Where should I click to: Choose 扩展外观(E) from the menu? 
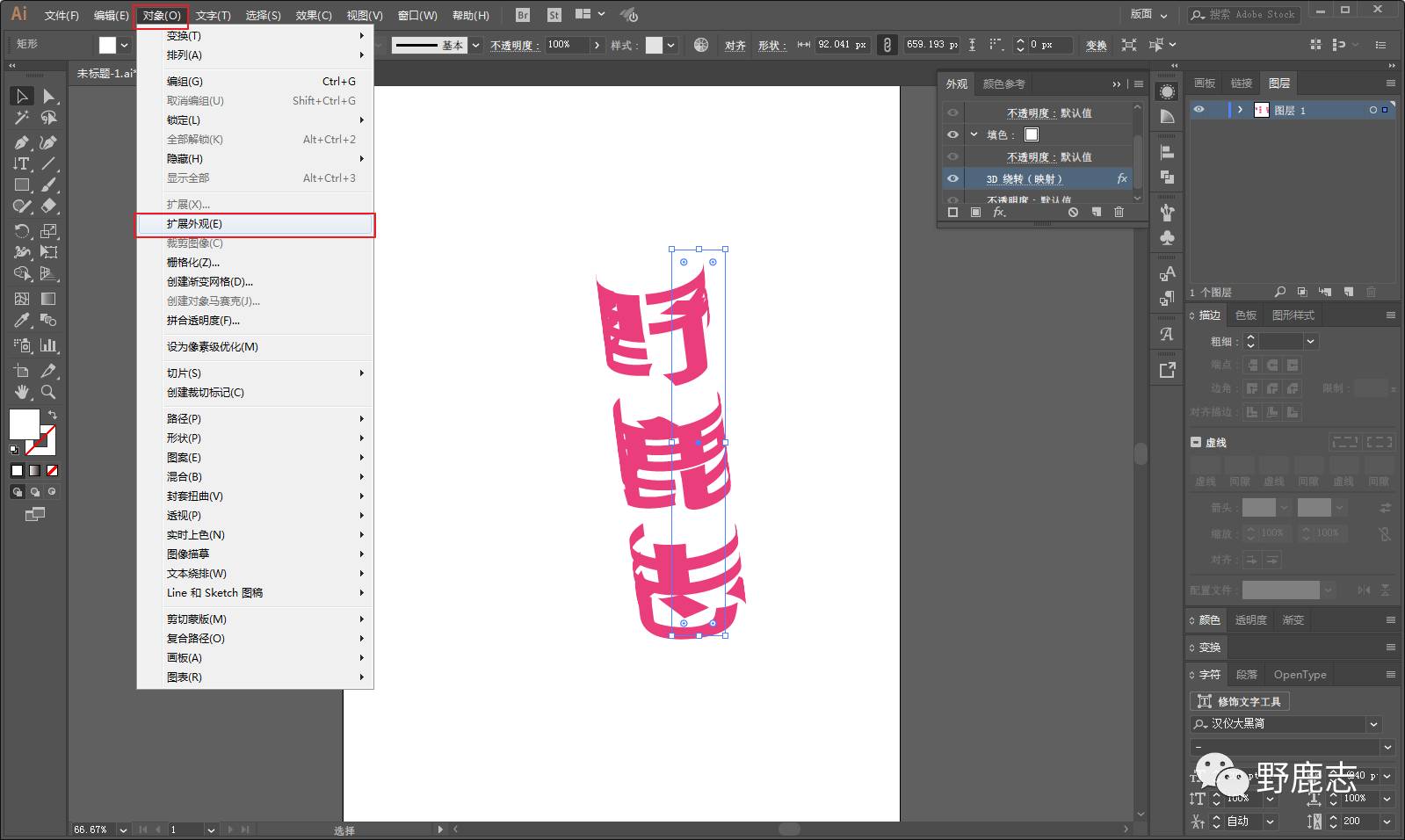coord(194,224)
